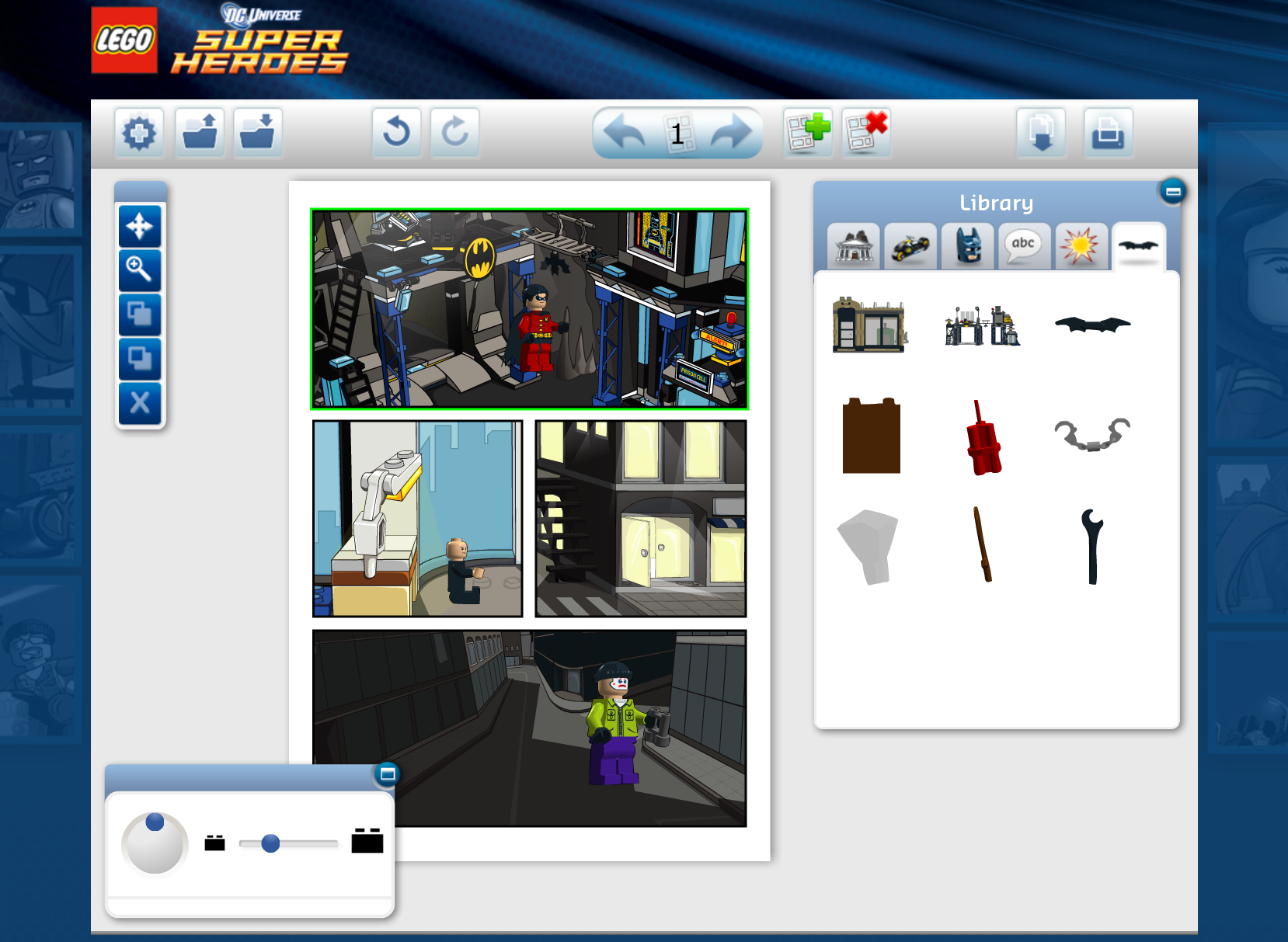1288x942 pixels.
Task: Click the page number 1 indicator
Action: 677,134
